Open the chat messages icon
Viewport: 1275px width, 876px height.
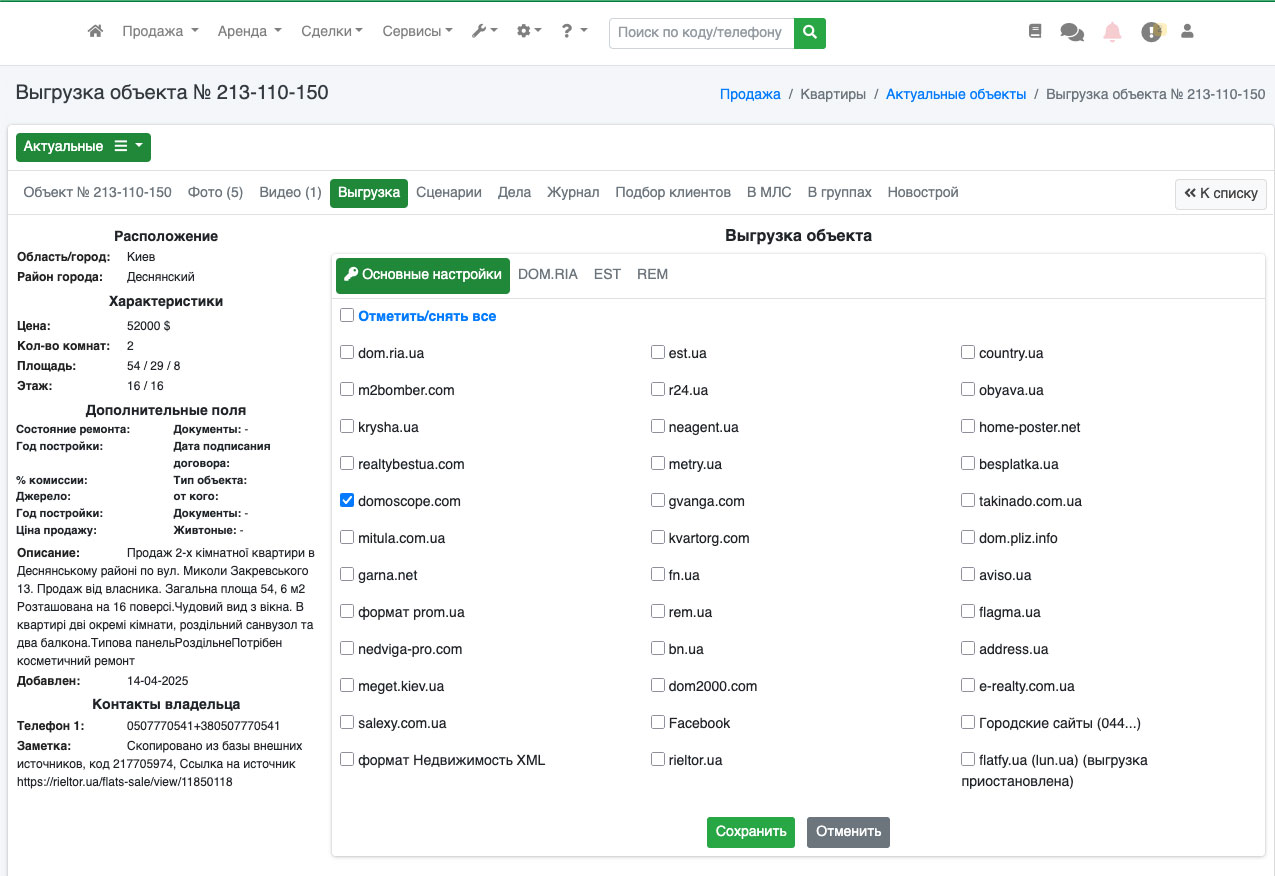point(1072,32)
